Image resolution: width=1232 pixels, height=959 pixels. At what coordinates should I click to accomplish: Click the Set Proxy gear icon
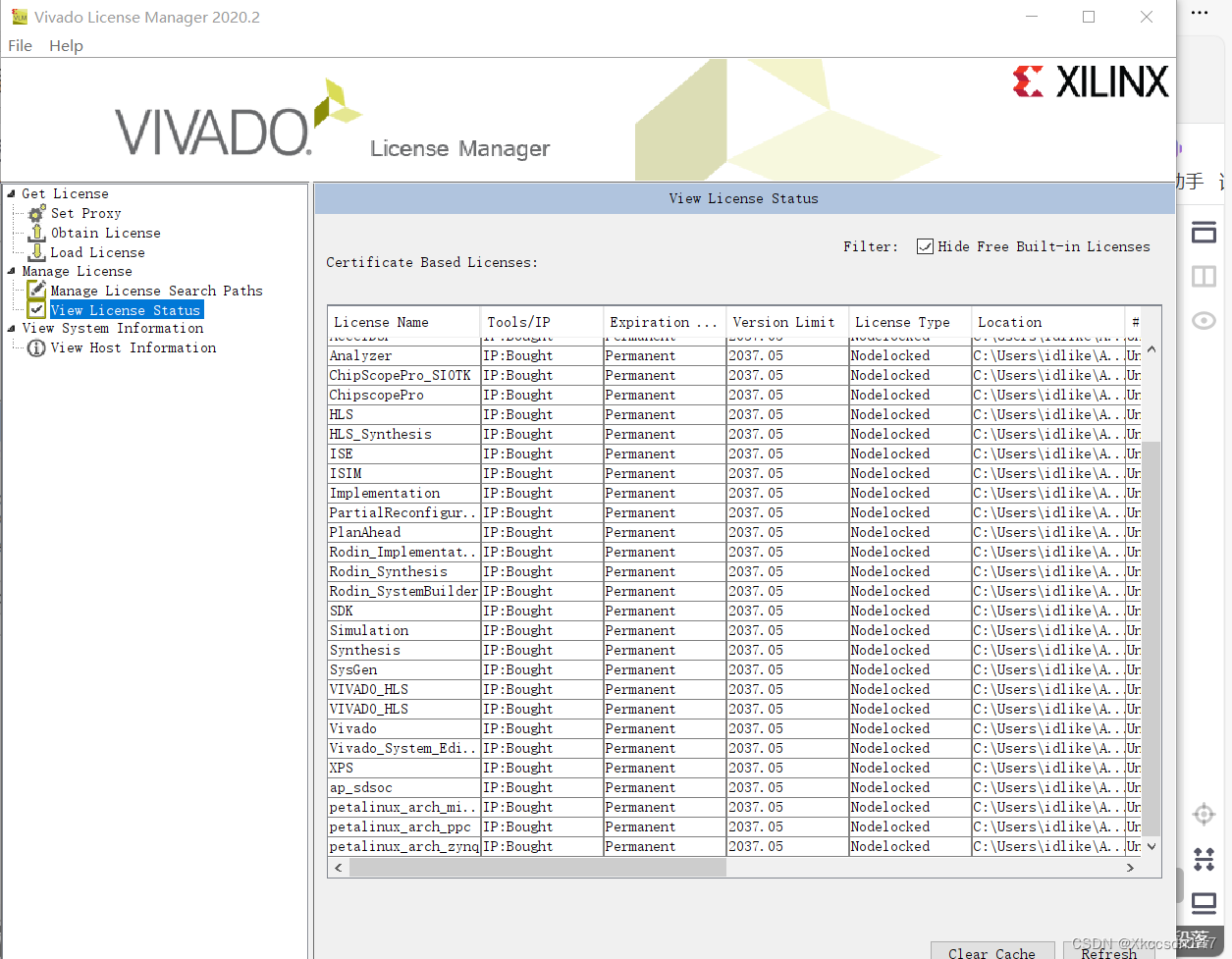point(36,213)
